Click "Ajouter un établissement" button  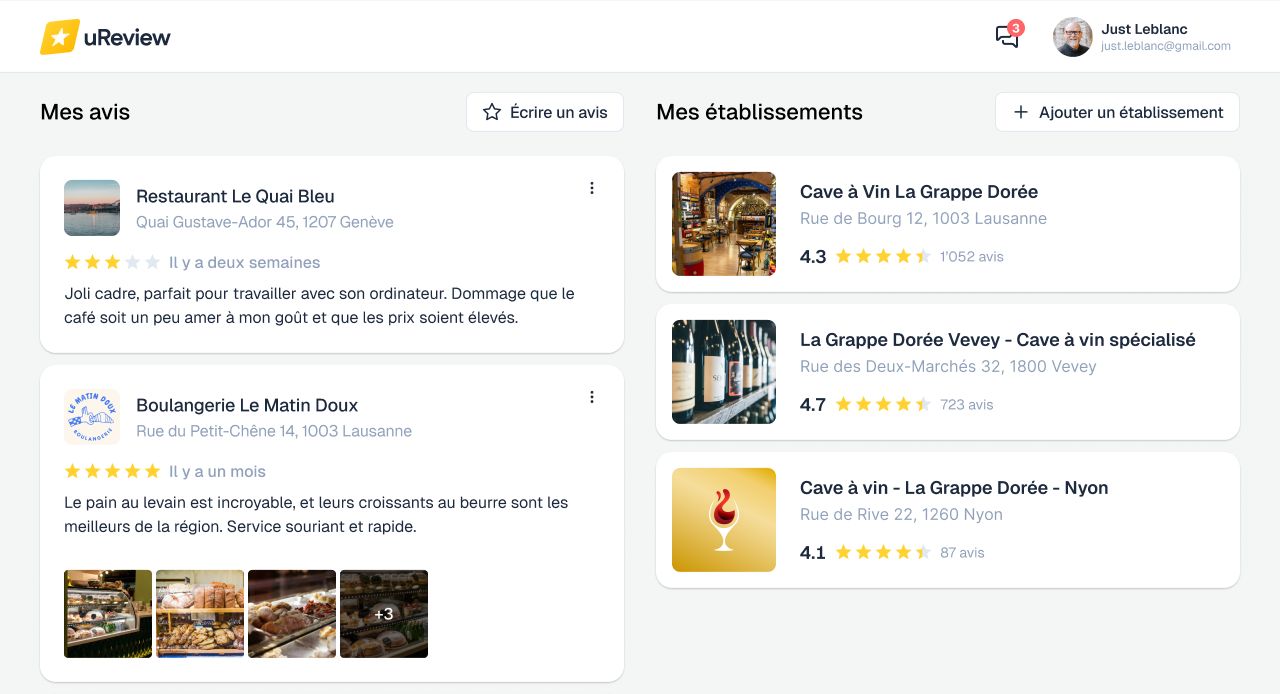point(1117,112)
